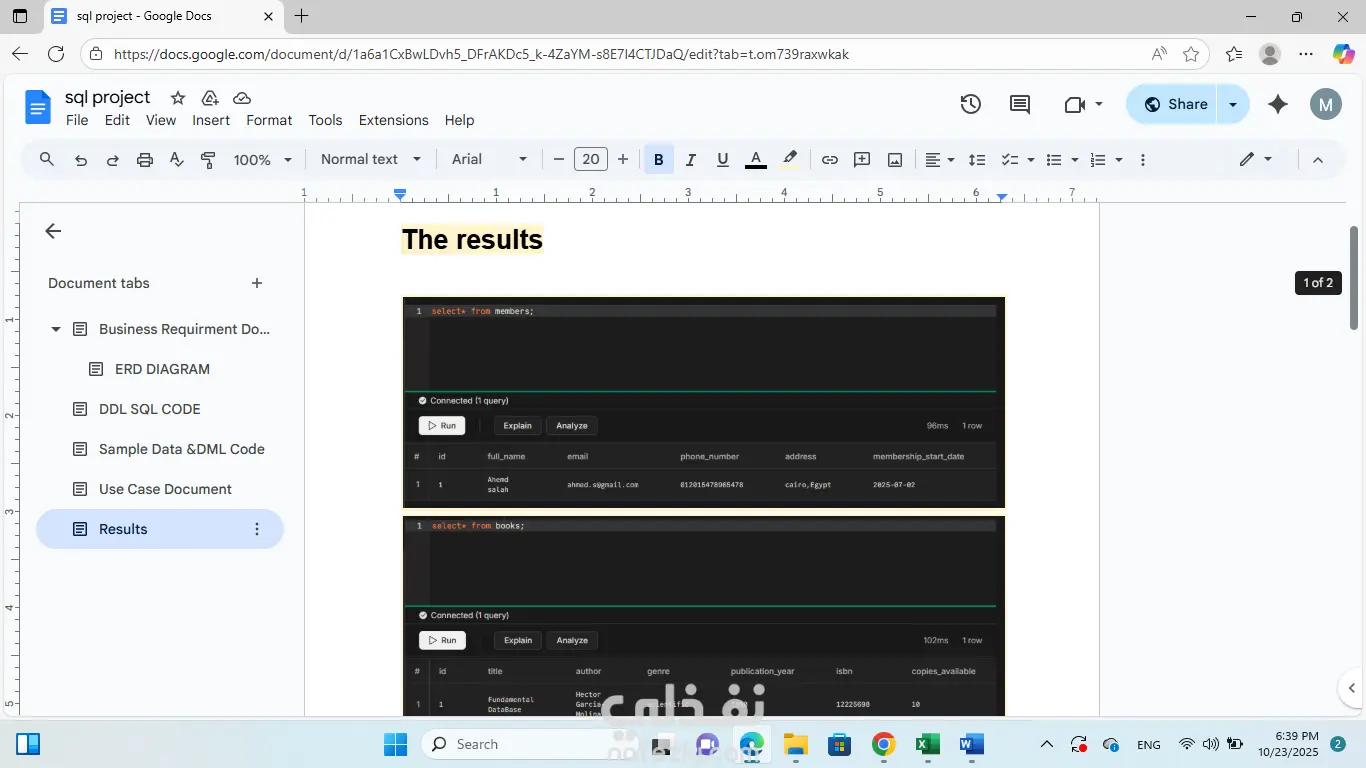Screen dimensions: 1366x768
Task: Star the sql project document
Action: [178, 98]
